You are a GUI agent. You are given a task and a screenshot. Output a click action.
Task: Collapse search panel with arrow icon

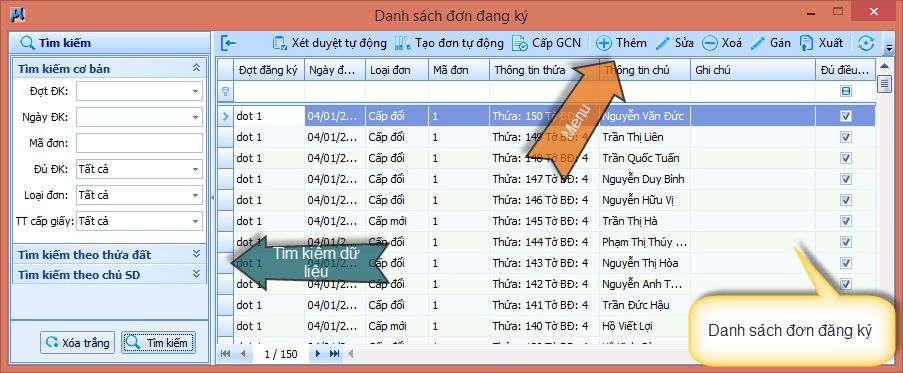(x=229, y=43)
